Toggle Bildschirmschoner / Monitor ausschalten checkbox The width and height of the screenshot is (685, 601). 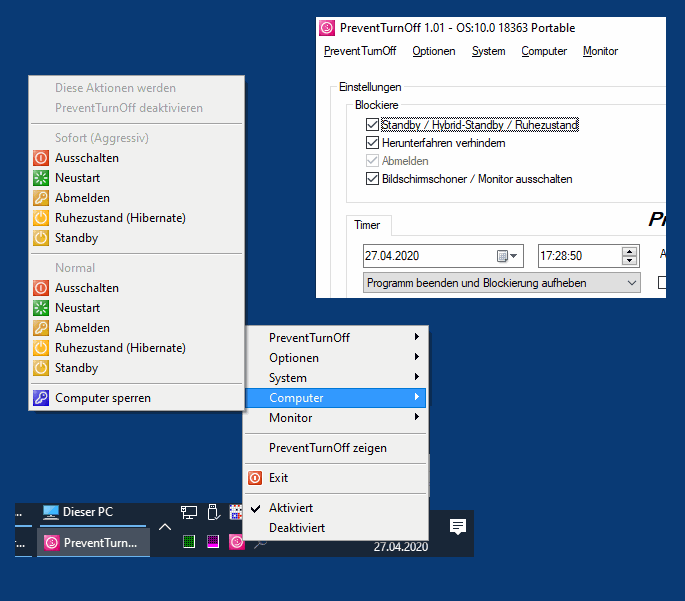[x=372, y=179]
